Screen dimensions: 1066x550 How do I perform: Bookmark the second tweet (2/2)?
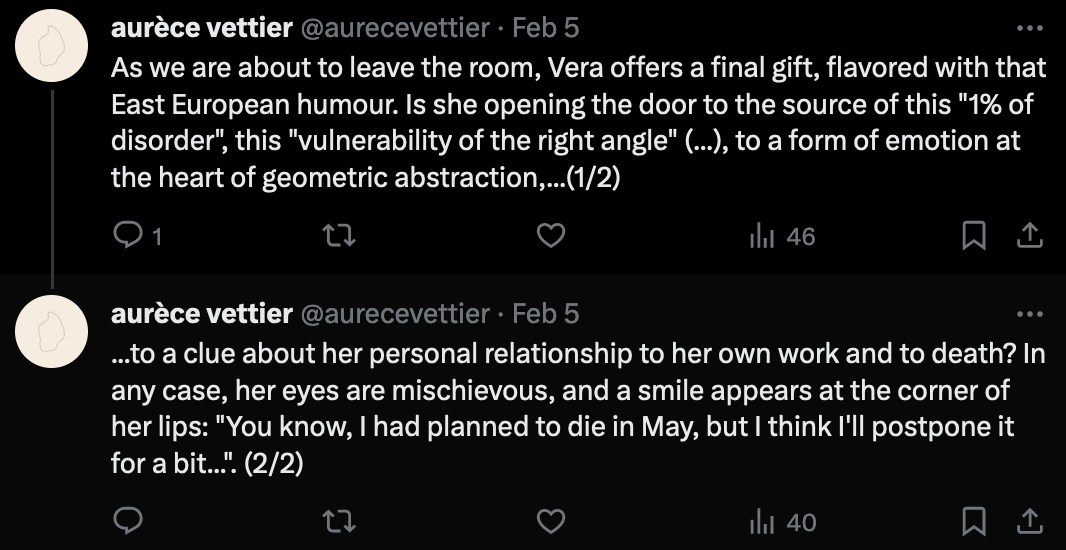tap(973, 521)
